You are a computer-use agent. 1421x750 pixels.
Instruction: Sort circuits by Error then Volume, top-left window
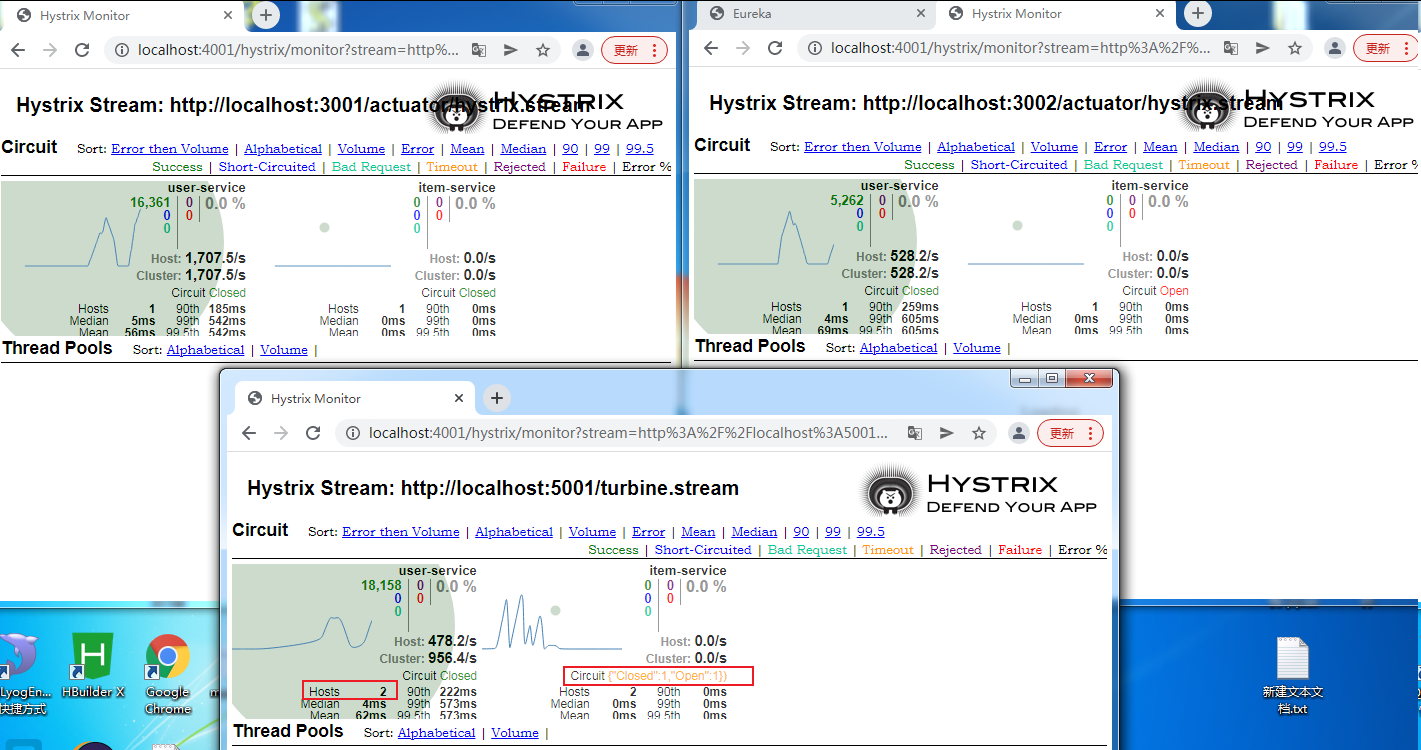click(170, 149)
